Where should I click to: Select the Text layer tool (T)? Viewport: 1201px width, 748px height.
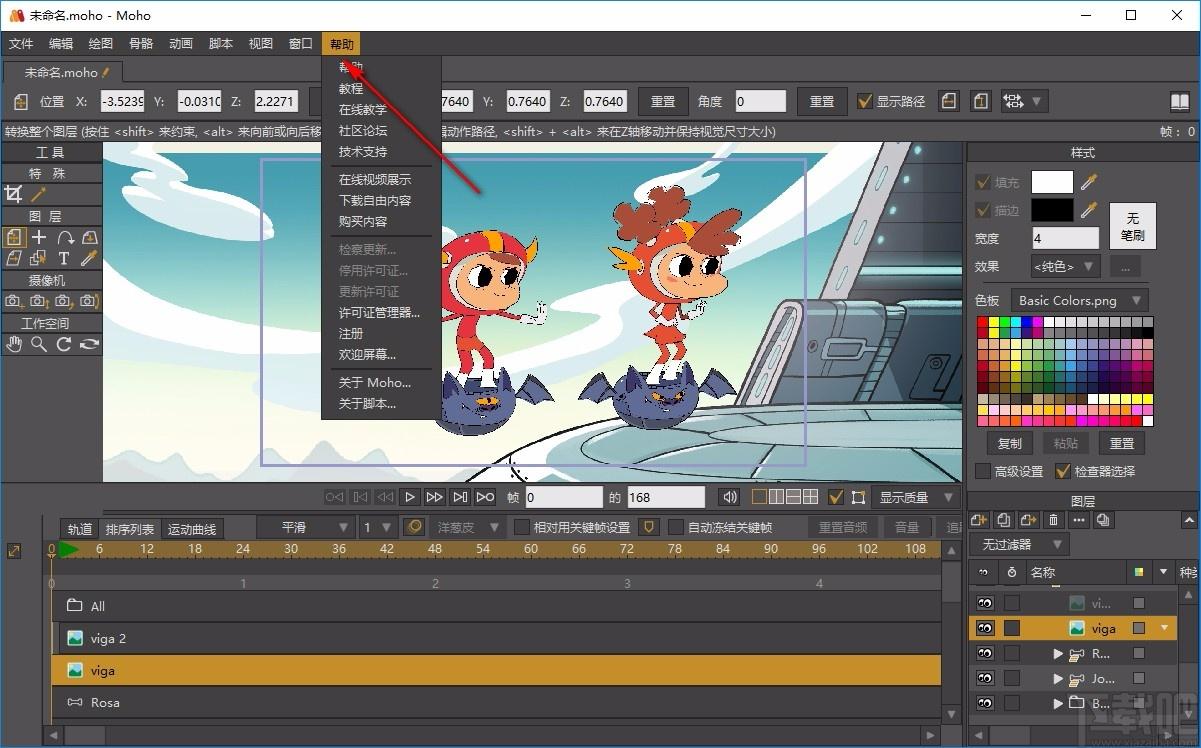point(64,258)
